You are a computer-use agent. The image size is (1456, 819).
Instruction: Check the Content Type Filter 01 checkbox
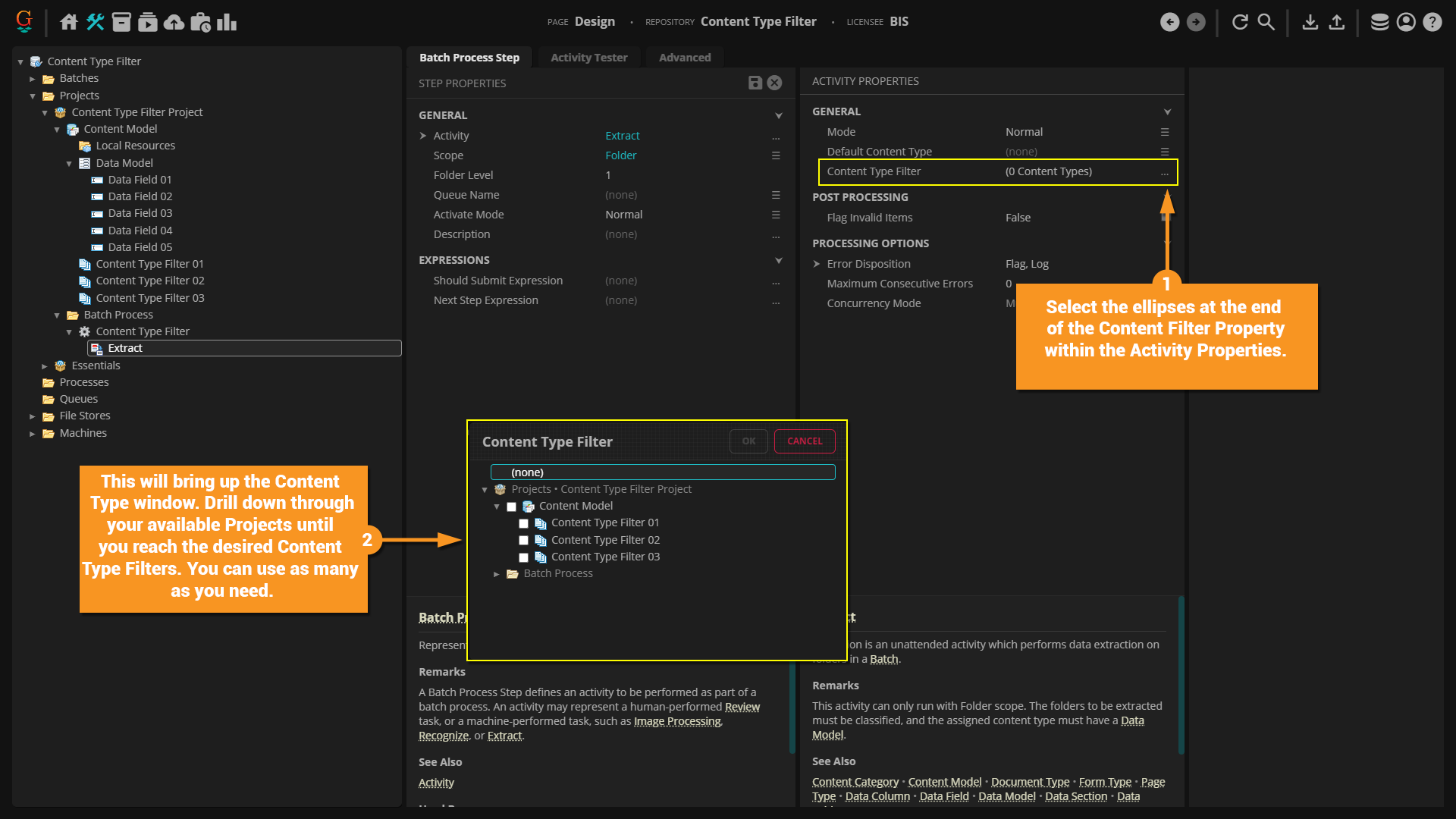(x=523, y=523)
